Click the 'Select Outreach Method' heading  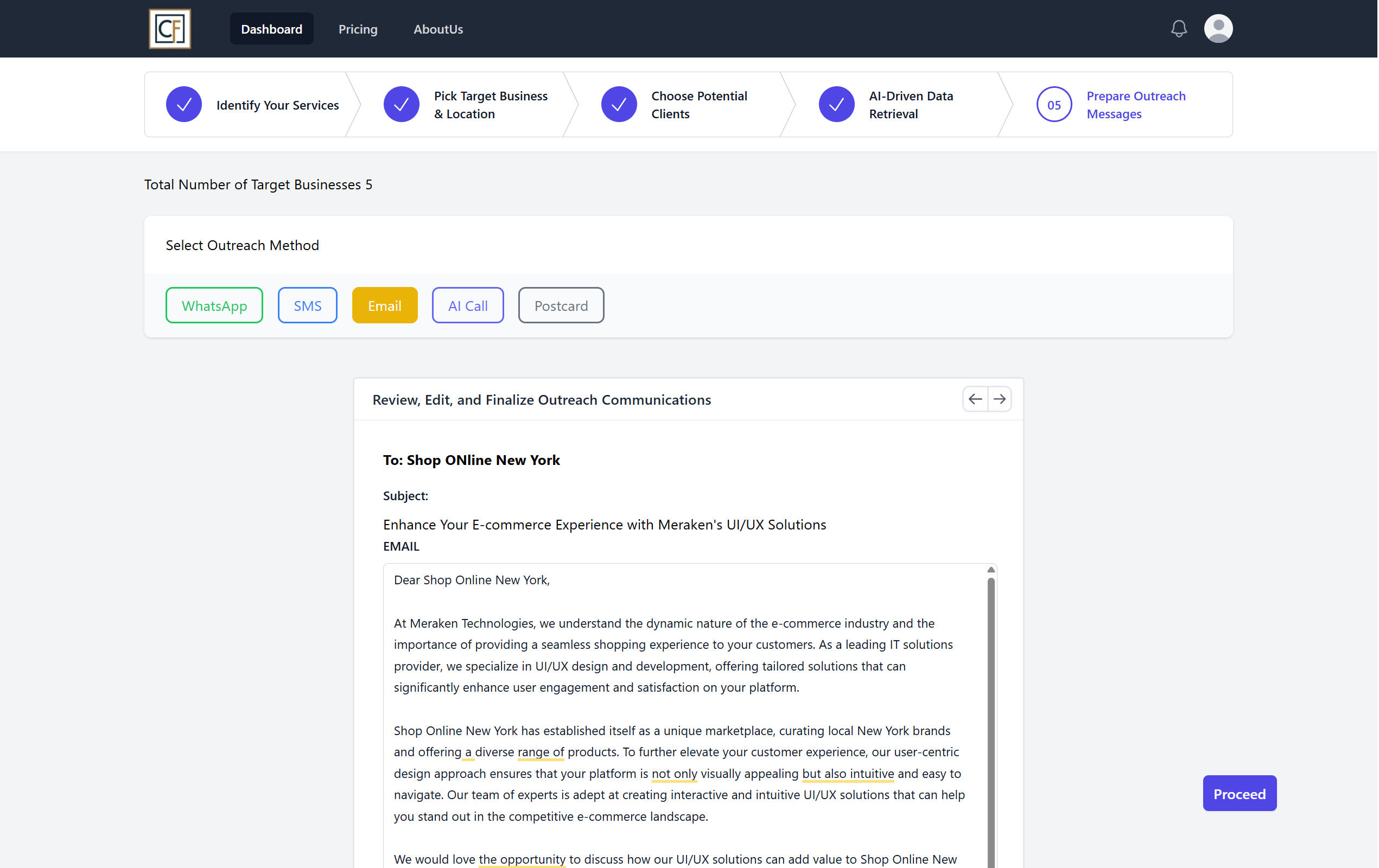coord(242,245)
